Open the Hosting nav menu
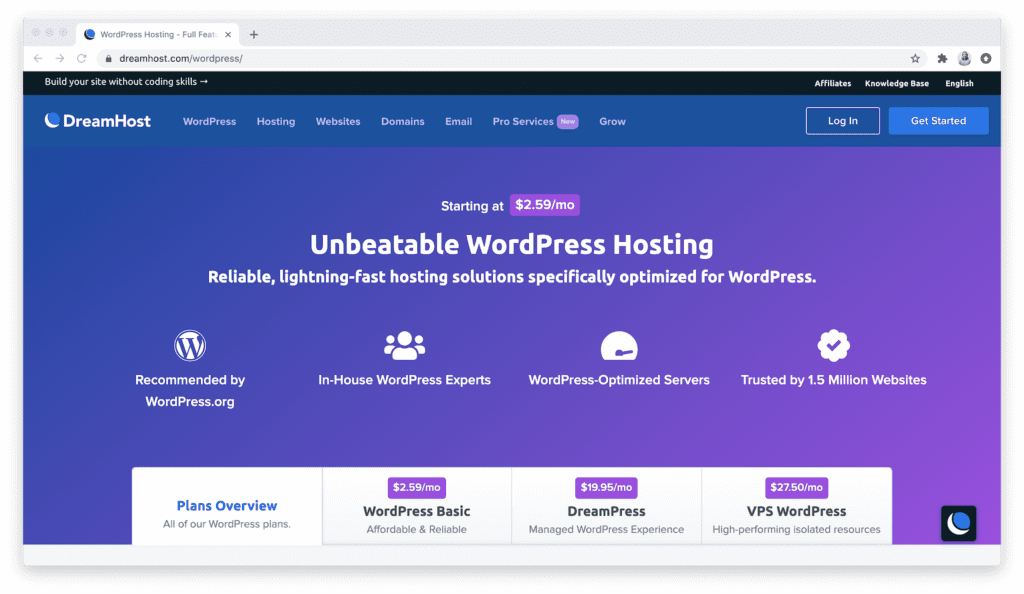 click(x=276, y=121)
